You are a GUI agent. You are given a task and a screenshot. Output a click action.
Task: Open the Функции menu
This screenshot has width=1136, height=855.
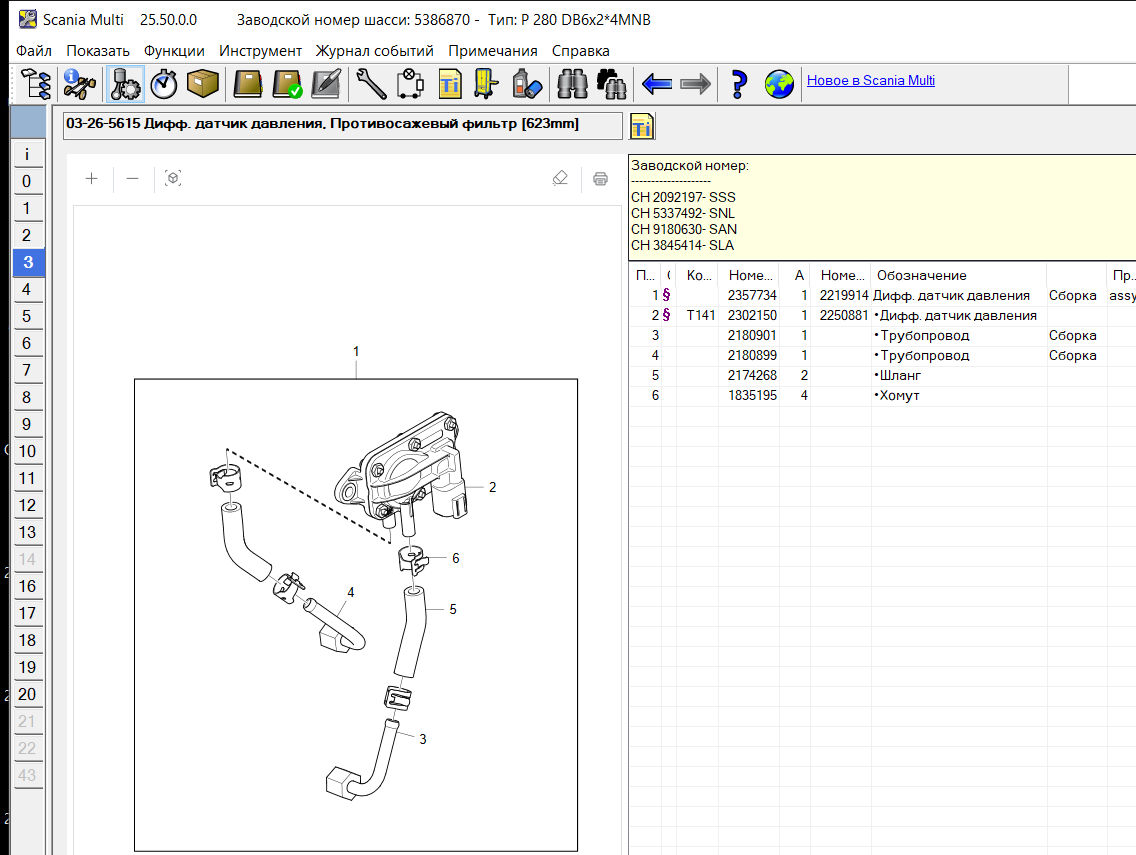[x=174, y=51]
